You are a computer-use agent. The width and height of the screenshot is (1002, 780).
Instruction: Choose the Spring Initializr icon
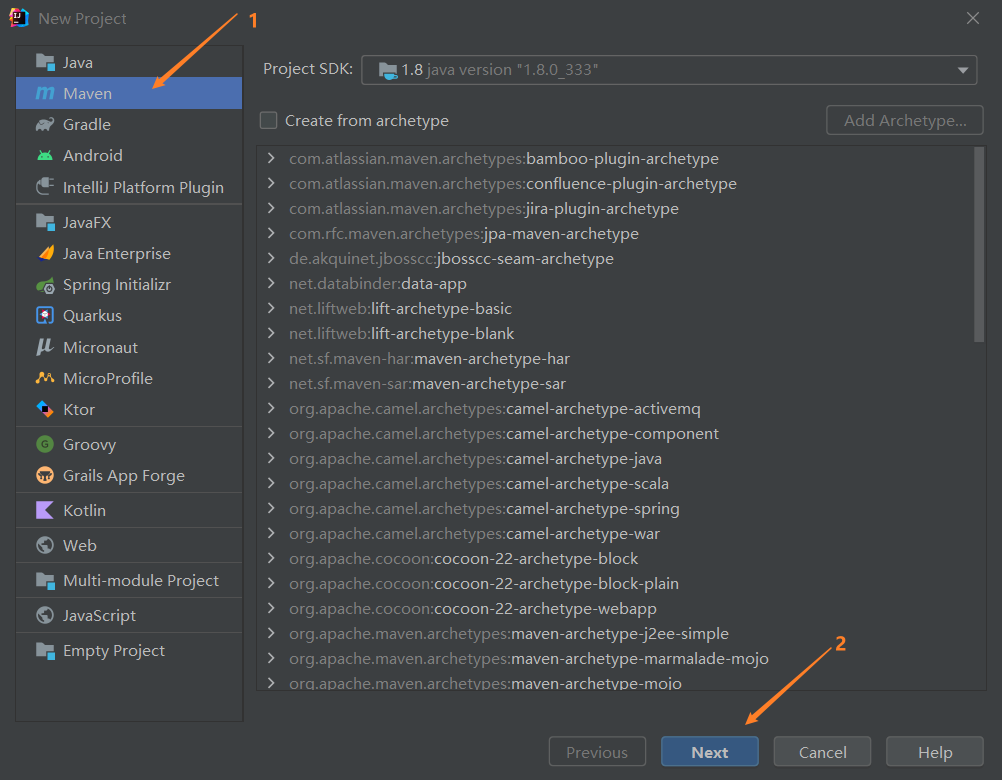click(x=45, y=285)
